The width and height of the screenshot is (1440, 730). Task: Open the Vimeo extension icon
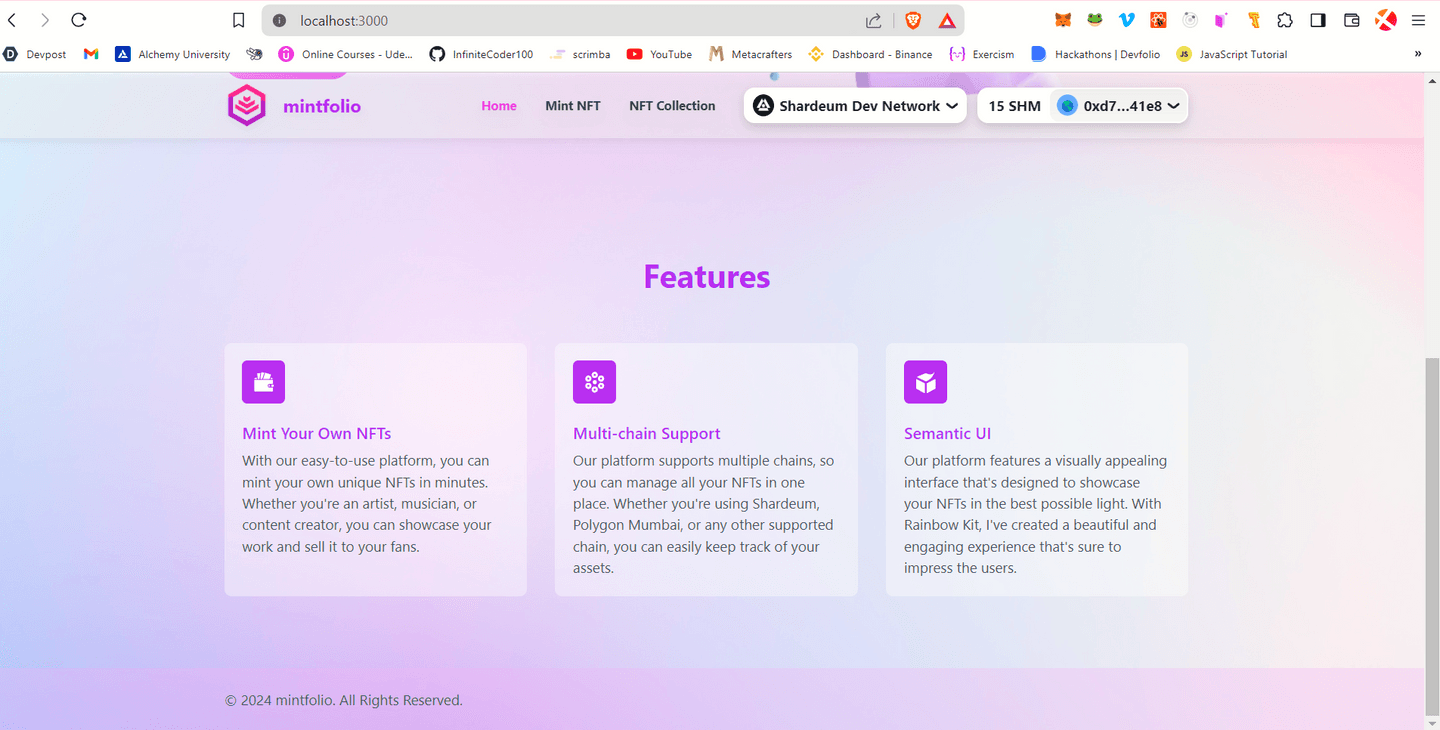tap(1127, 20)
